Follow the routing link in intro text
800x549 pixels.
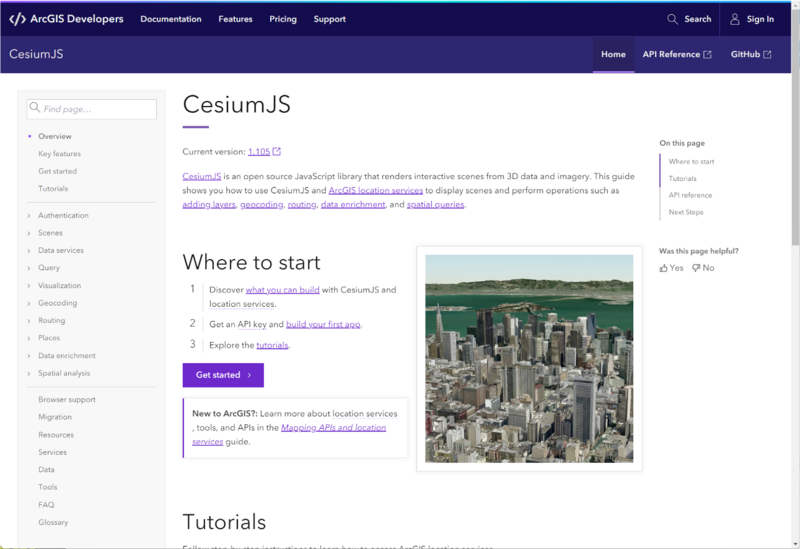pos(302,205)
